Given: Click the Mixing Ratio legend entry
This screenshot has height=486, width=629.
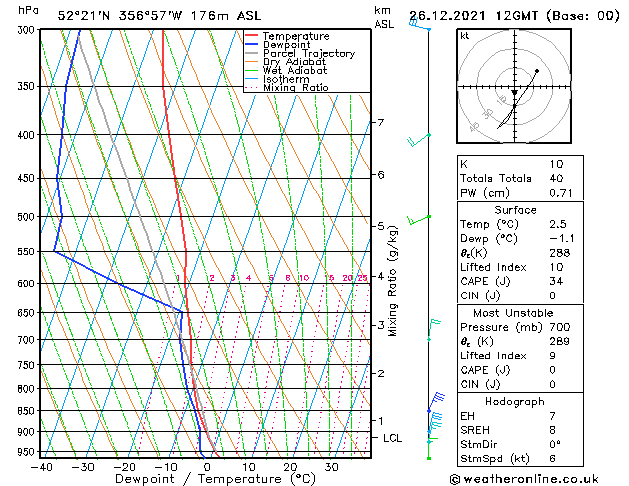Looking at the screenshot, I should 295,88.
